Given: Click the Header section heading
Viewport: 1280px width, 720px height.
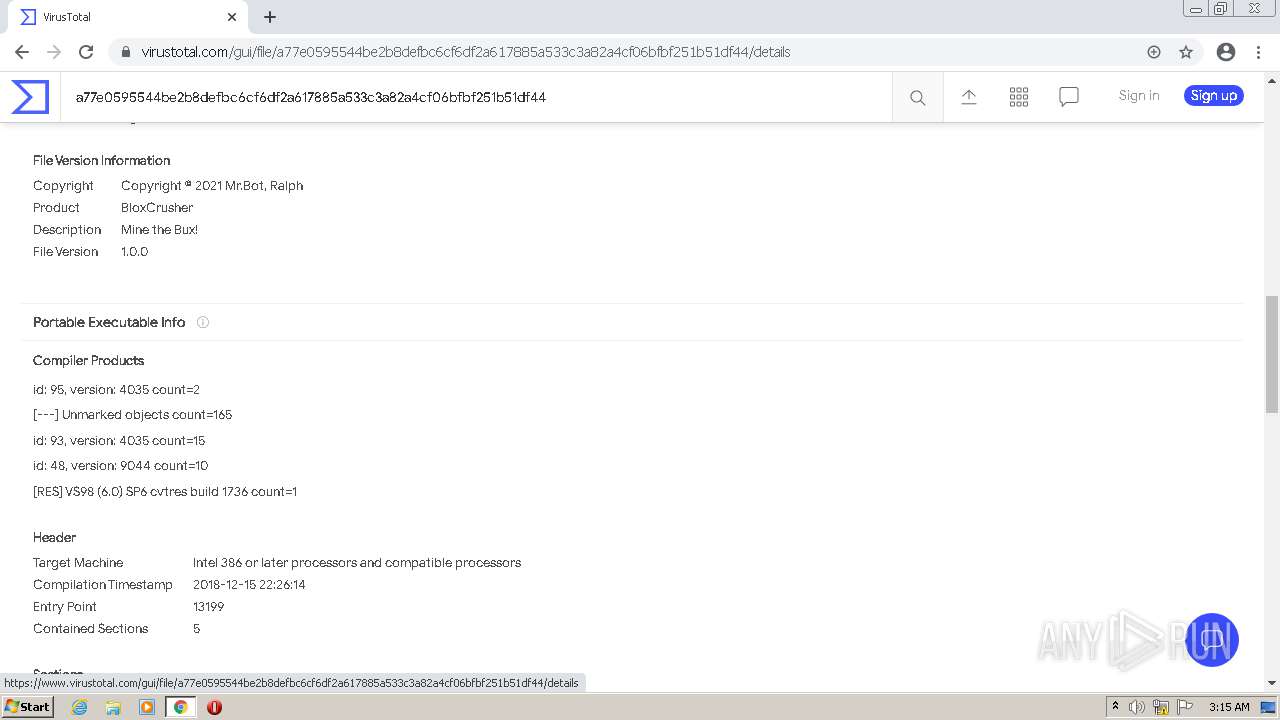Looking at the screenshot, I should (54, 538).
